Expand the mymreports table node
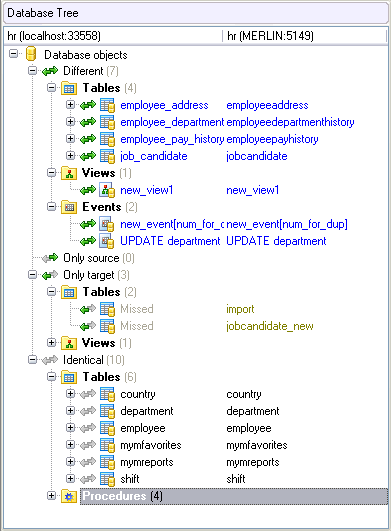 click(70, 462)
